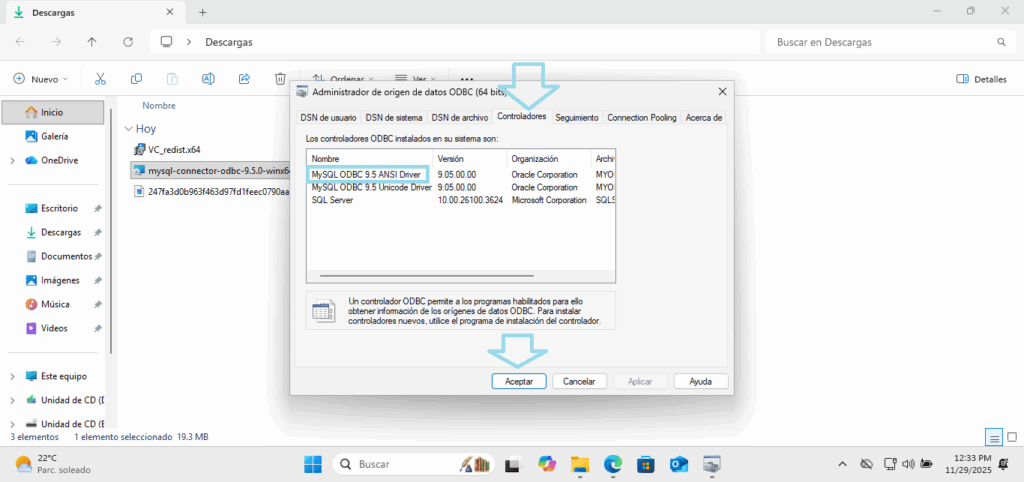1024x482 pixels.
Task: Collapse the Hoy group
Action: pyautogui.click(x=128, y=129)
